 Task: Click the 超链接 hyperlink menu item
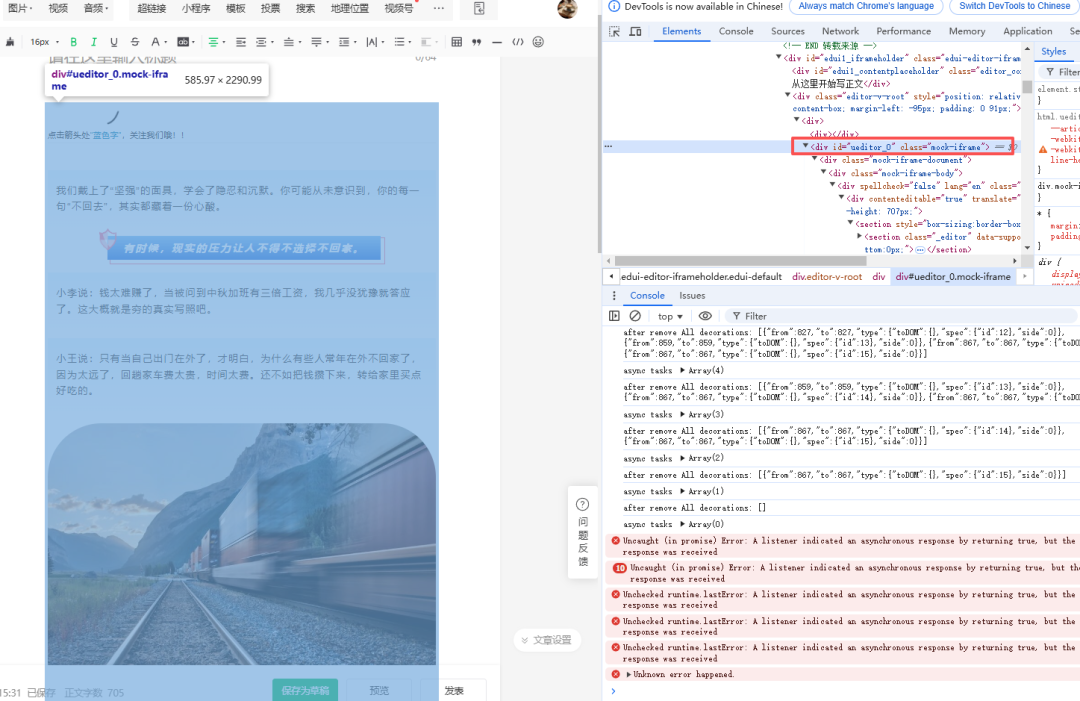[152, 8]
